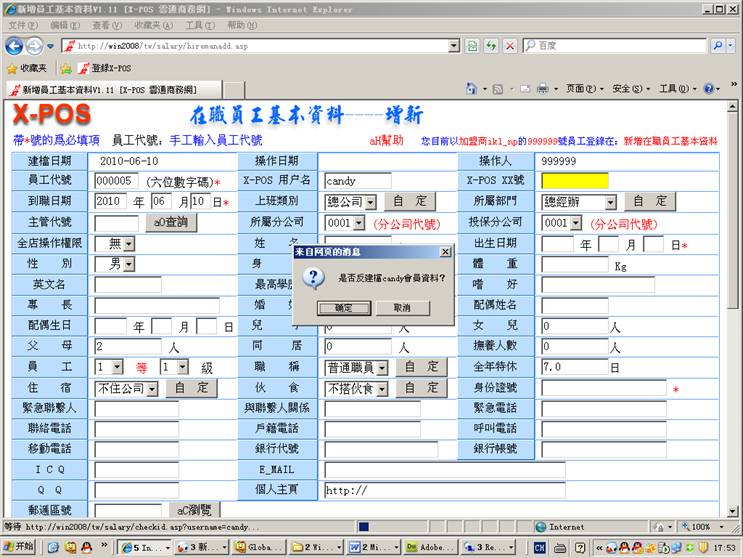This screenshot has width=743, height=558.
Task: Expand the 所屬部門 總經辦 dropdown
Action: click(610, 202)
